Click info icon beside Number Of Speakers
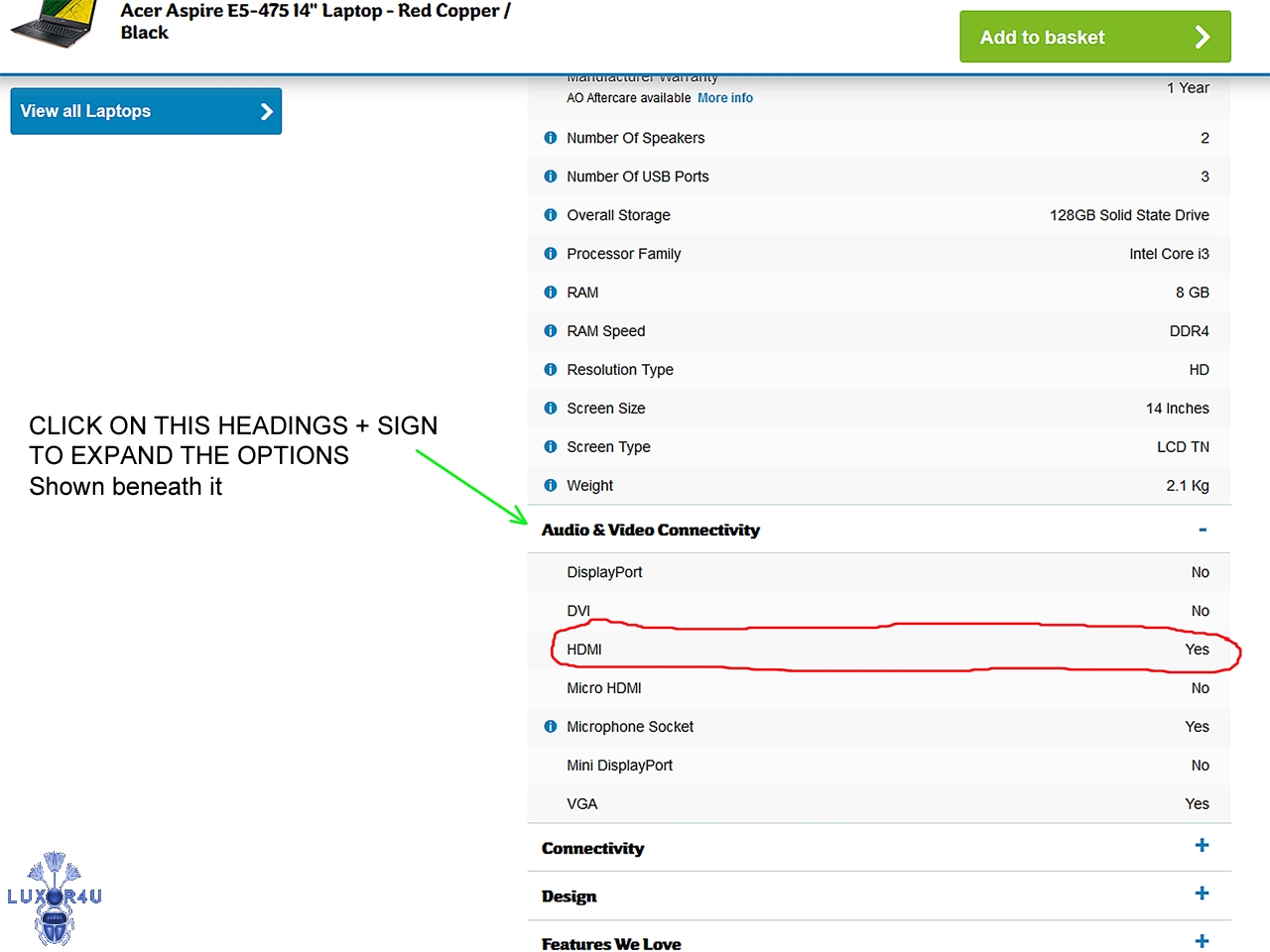The height and width of the screenshot is (952, 1270). pyautogui.click(x=551, y=138)
